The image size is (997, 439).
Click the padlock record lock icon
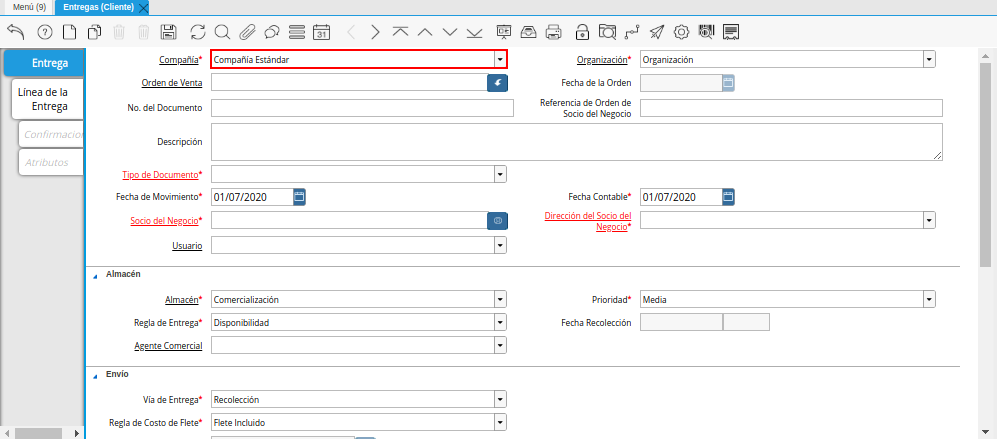[582, 32]
